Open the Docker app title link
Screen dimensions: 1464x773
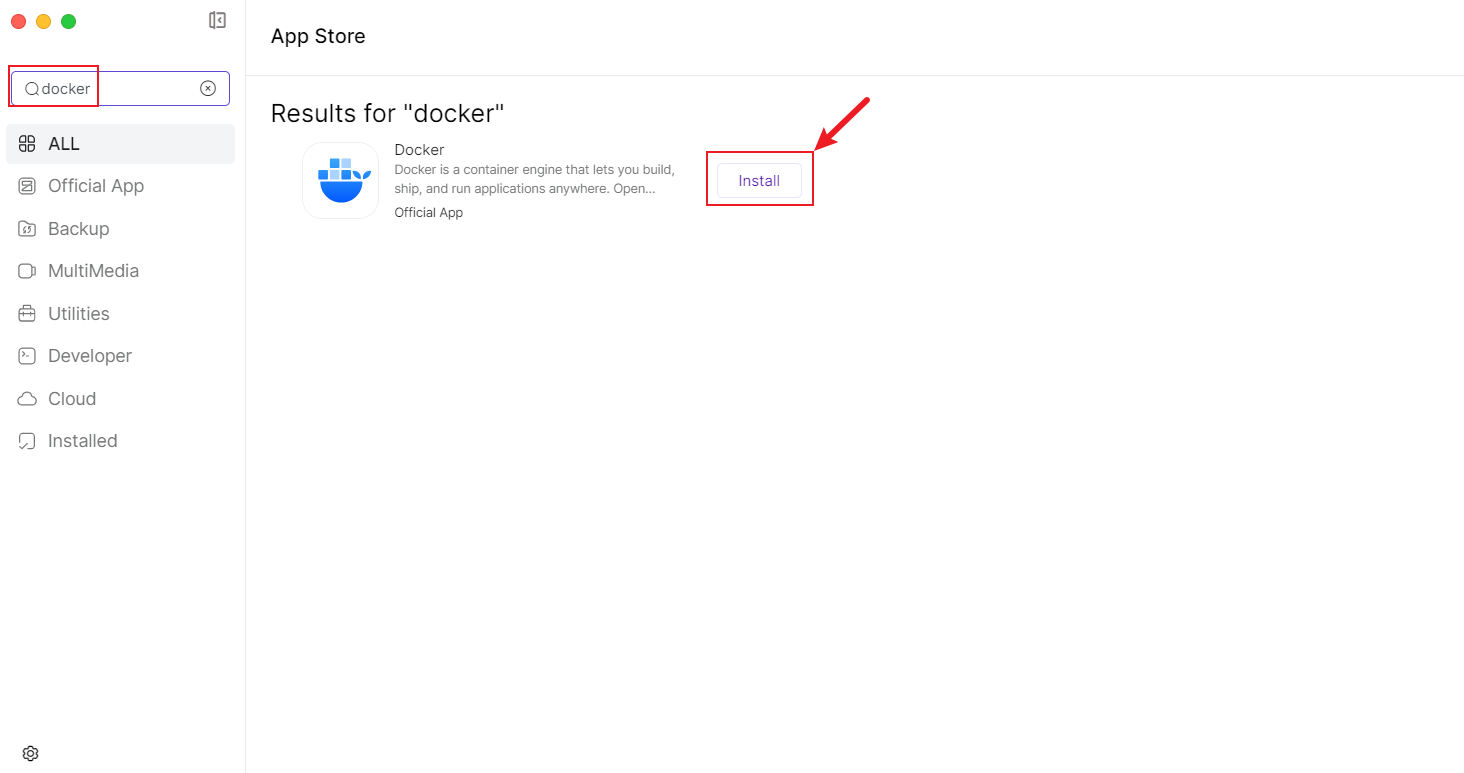tap(419, 150)
